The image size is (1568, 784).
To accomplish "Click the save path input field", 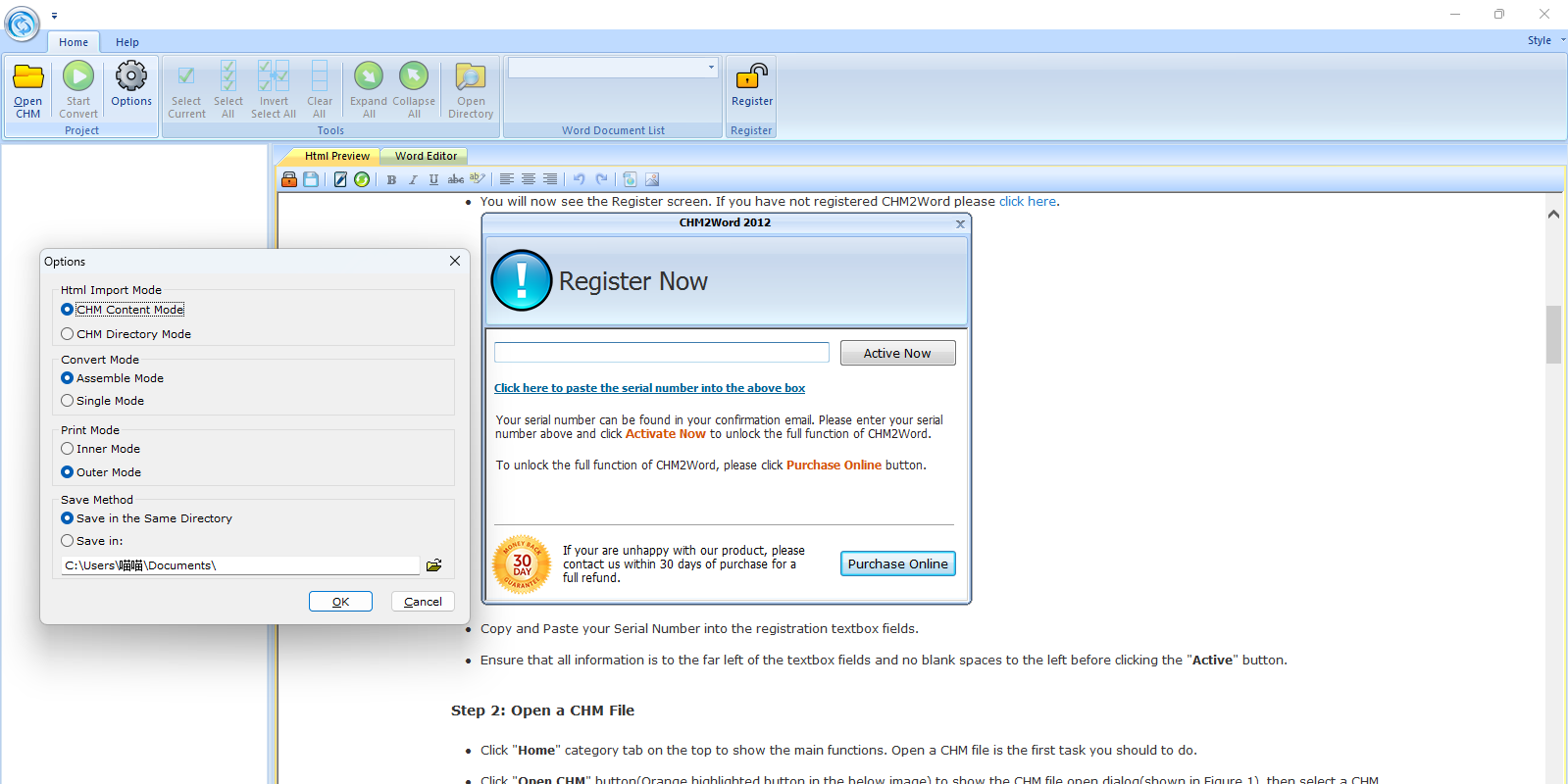I will 240,565.
